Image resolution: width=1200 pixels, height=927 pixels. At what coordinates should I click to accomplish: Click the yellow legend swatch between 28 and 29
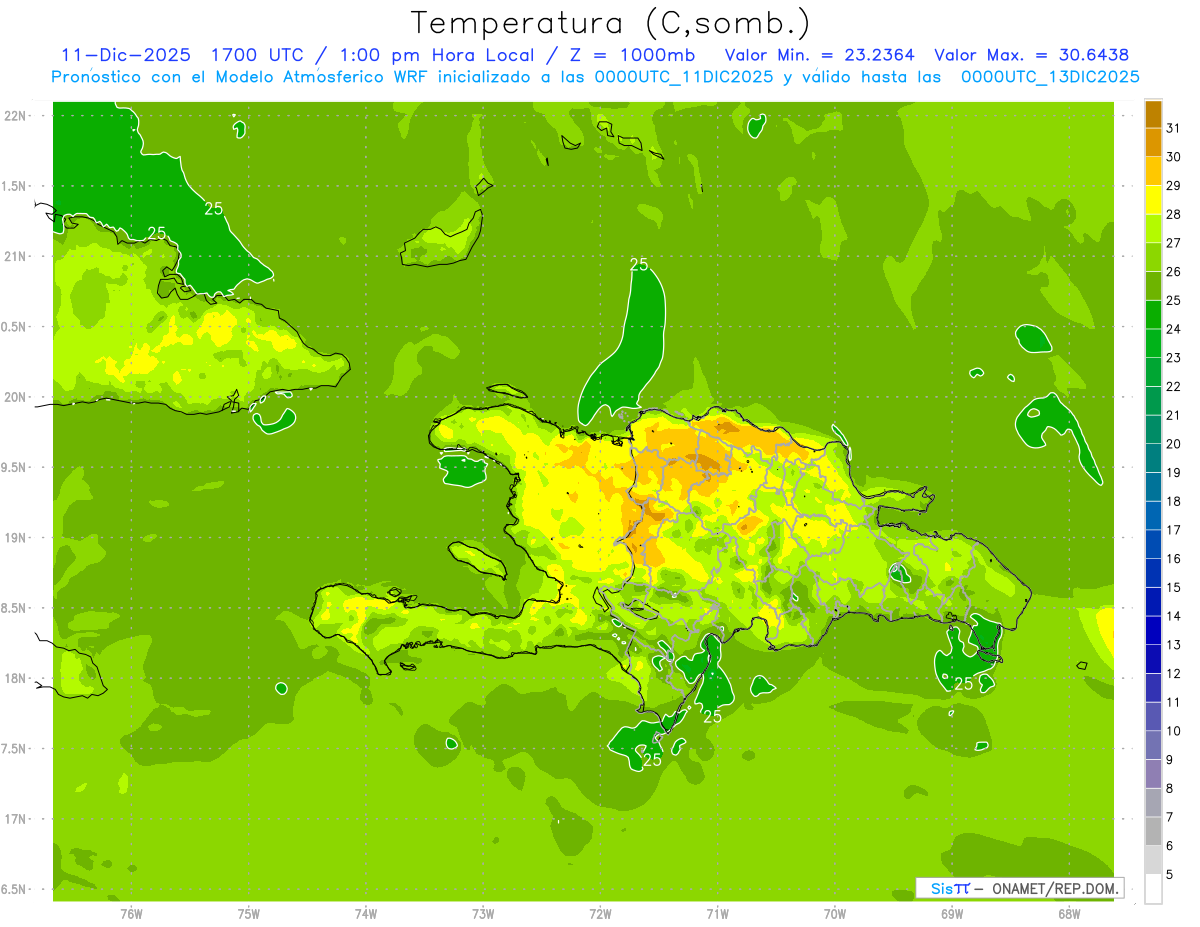tap(1153, 199)
